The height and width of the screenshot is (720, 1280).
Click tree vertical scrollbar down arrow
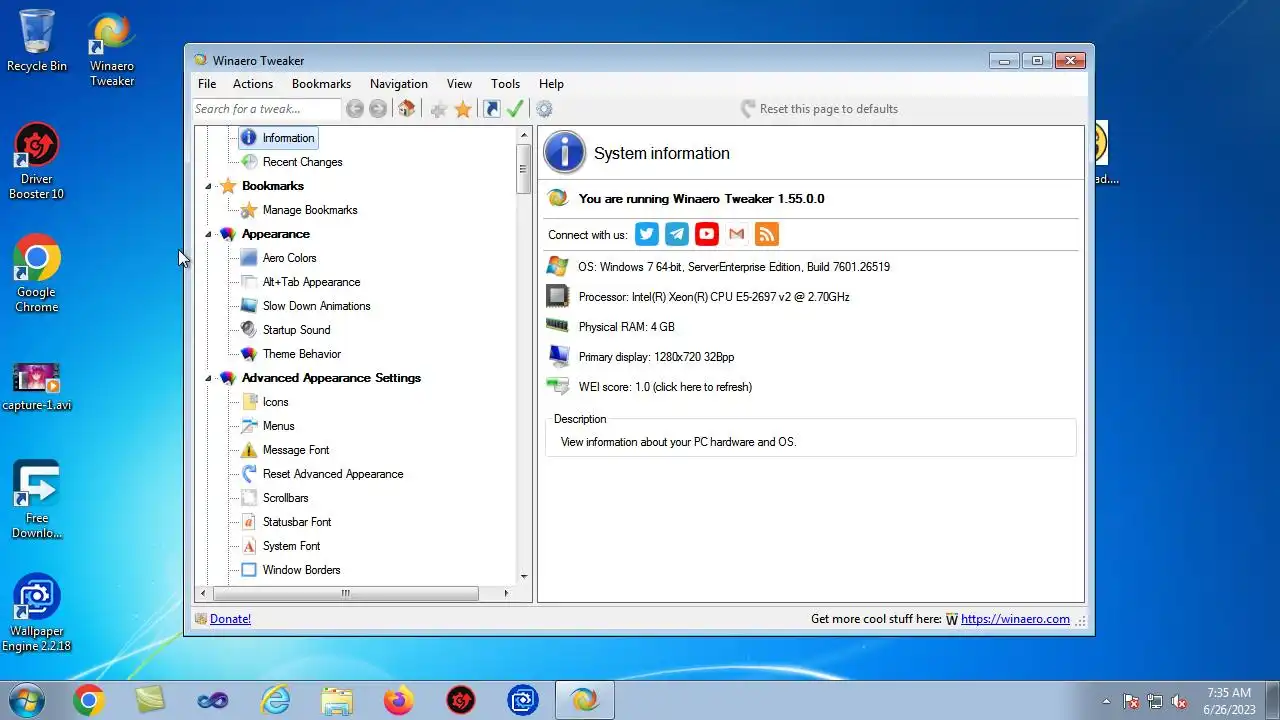click(524, 576)
